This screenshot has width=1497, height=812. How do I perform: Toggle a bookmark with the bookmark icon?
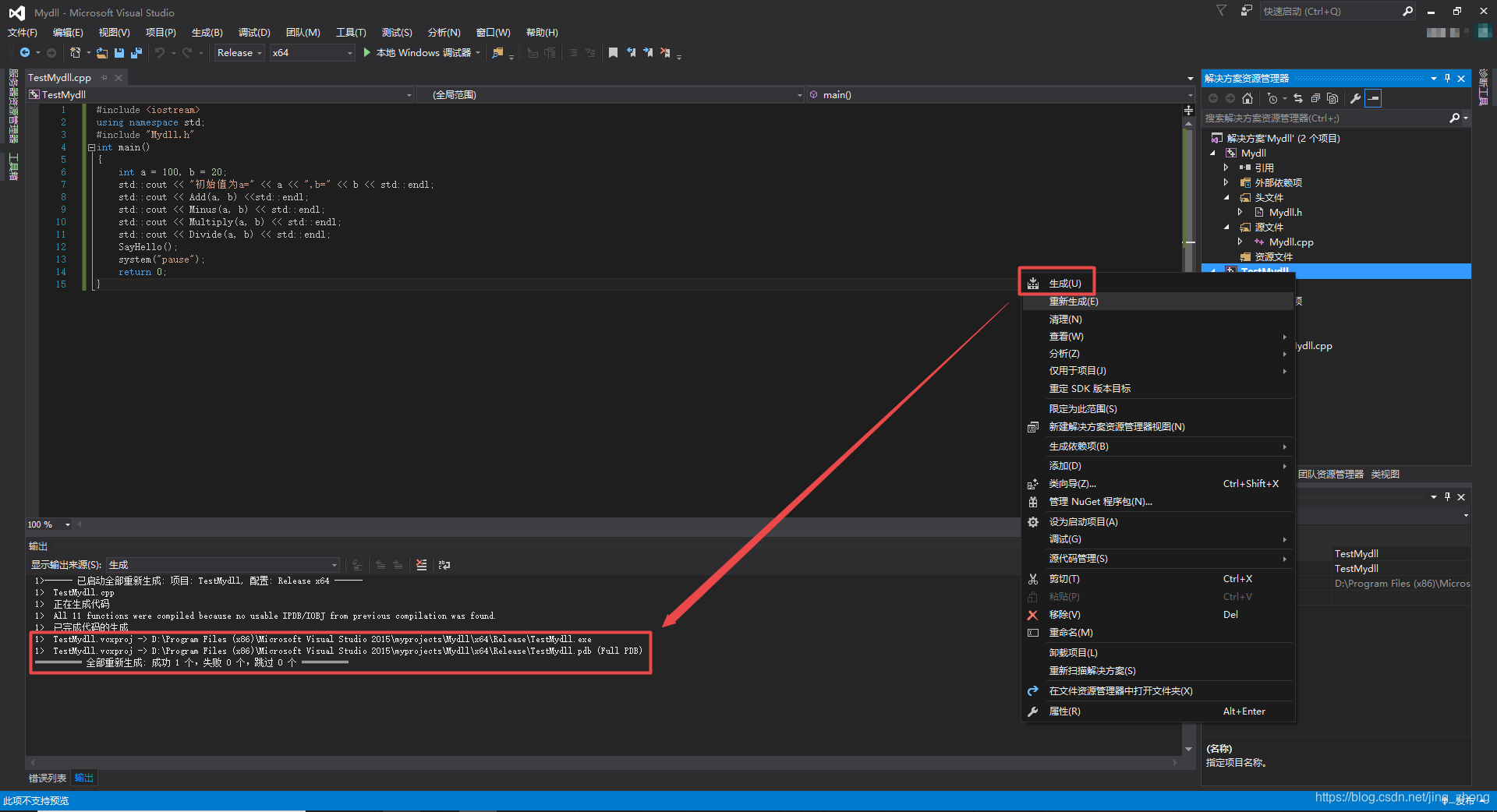click(x=613, y=52)
